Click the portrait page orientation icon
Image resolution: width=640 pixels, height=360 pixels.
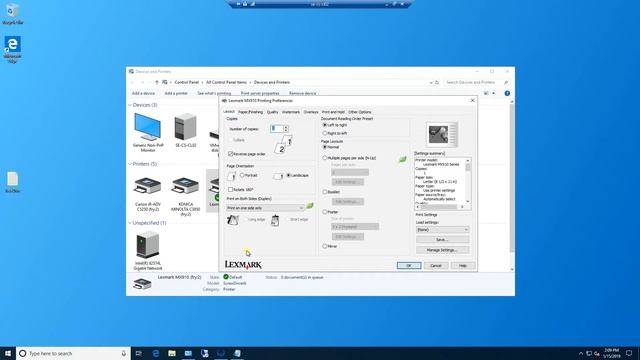pos(231,176)
